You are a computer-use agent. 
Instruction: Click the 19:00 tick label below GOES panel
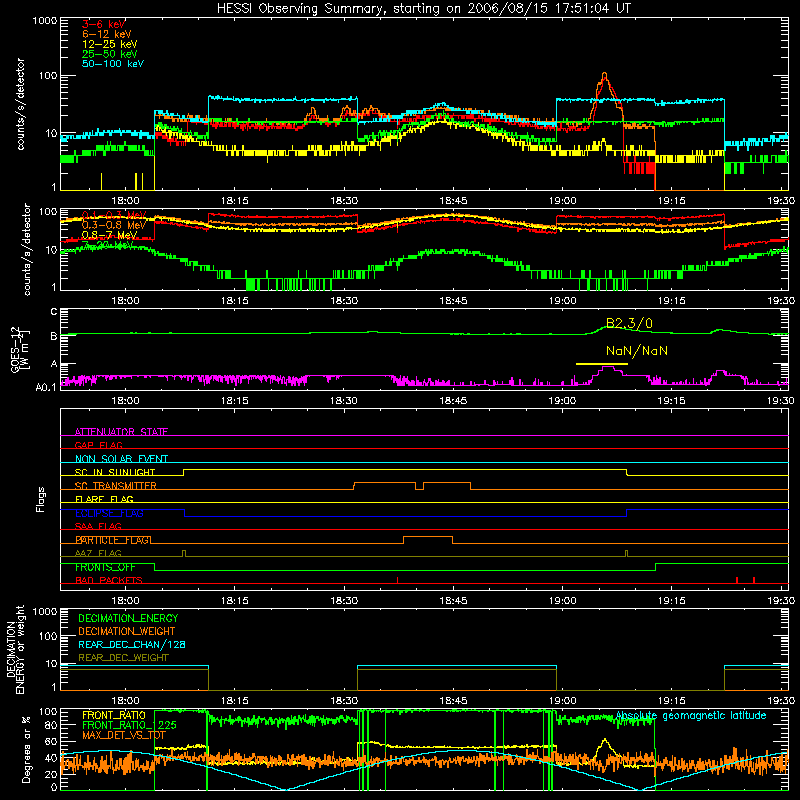[562, 401]
